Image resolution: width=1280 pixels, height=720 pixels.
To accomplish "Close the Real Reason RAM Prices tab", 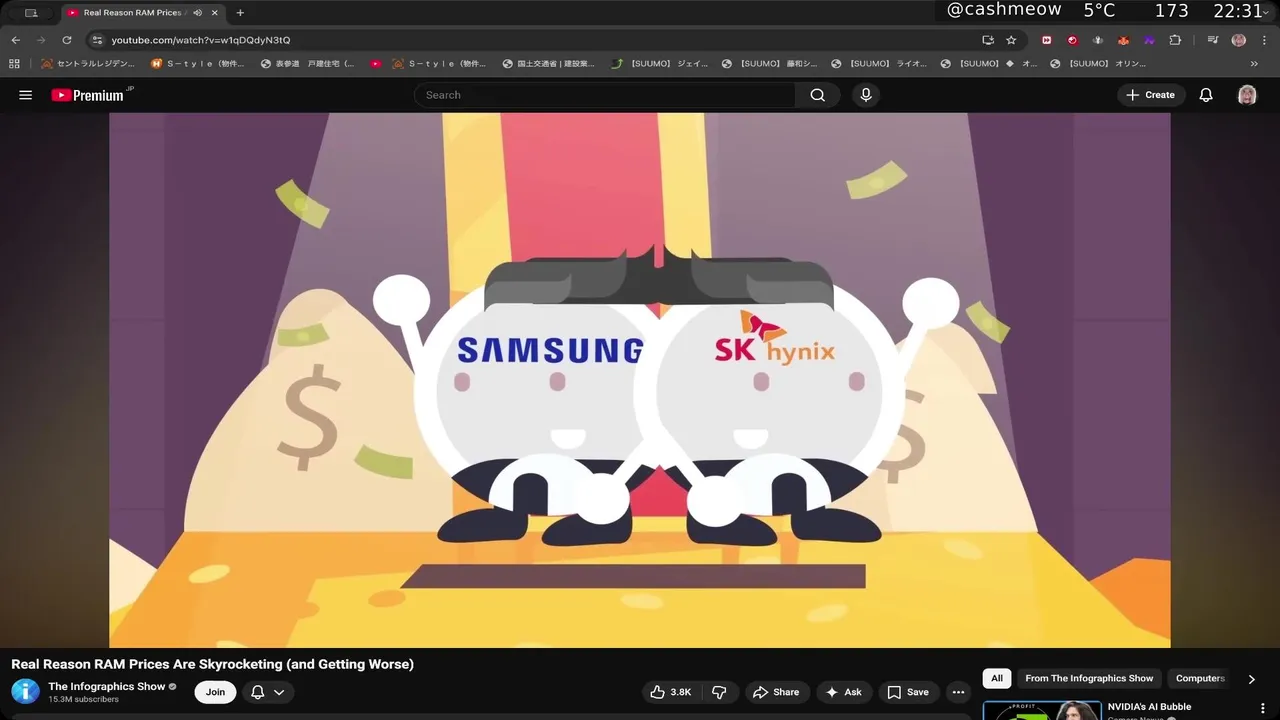I will (x=214, y=13).
